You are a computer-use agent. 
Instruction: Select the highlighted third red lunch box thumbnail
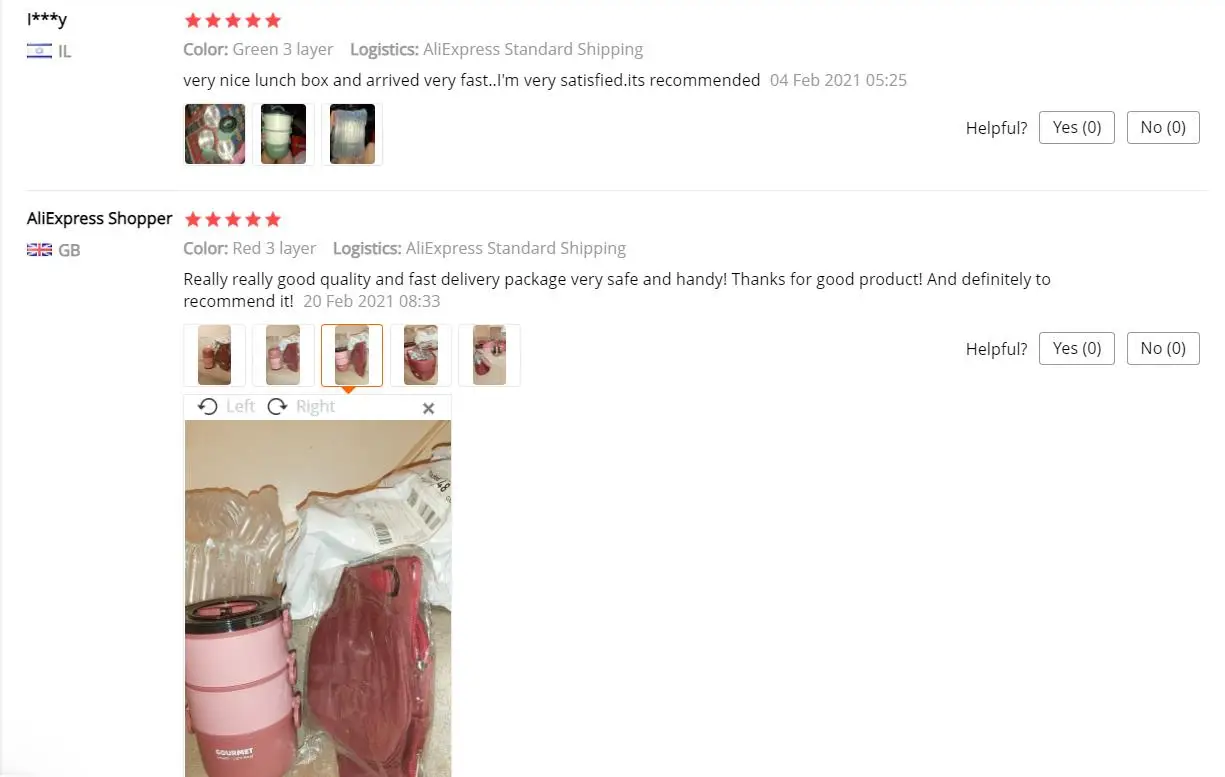coord(352,355)
